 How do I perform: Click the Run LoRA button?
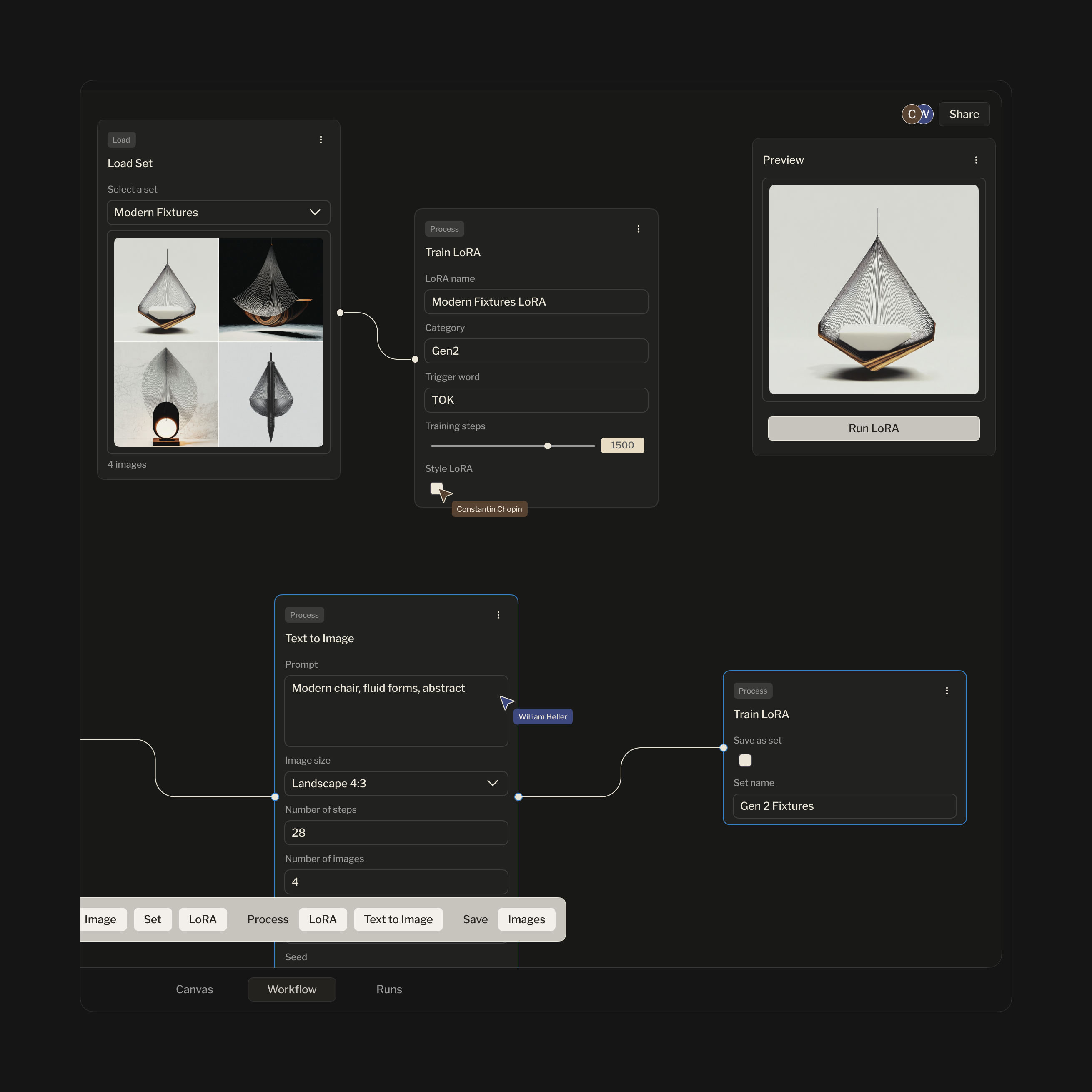tap(874, 428)
